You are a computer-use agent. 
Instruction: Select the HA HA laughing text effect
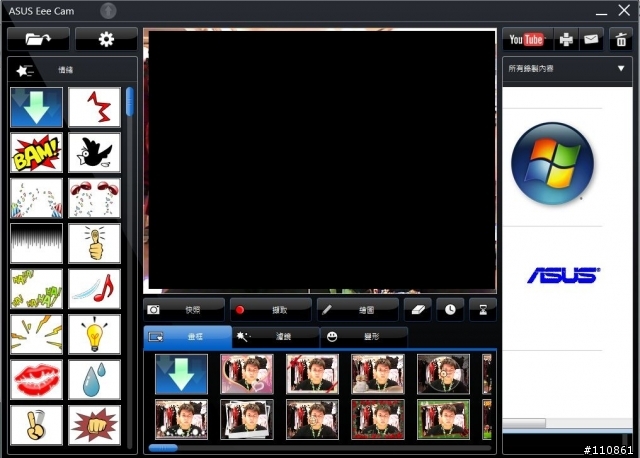(36, 289)
